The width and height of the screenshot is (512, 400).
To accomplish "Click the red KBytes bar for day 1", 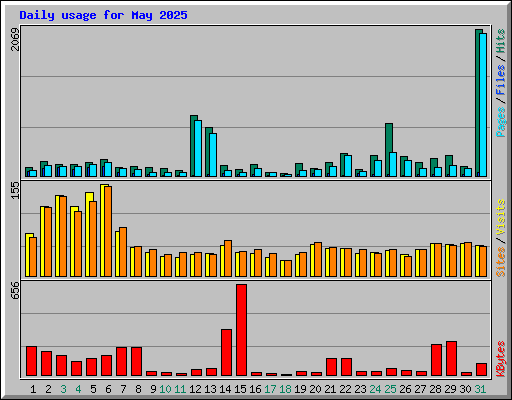I will (x=31, y=361).
